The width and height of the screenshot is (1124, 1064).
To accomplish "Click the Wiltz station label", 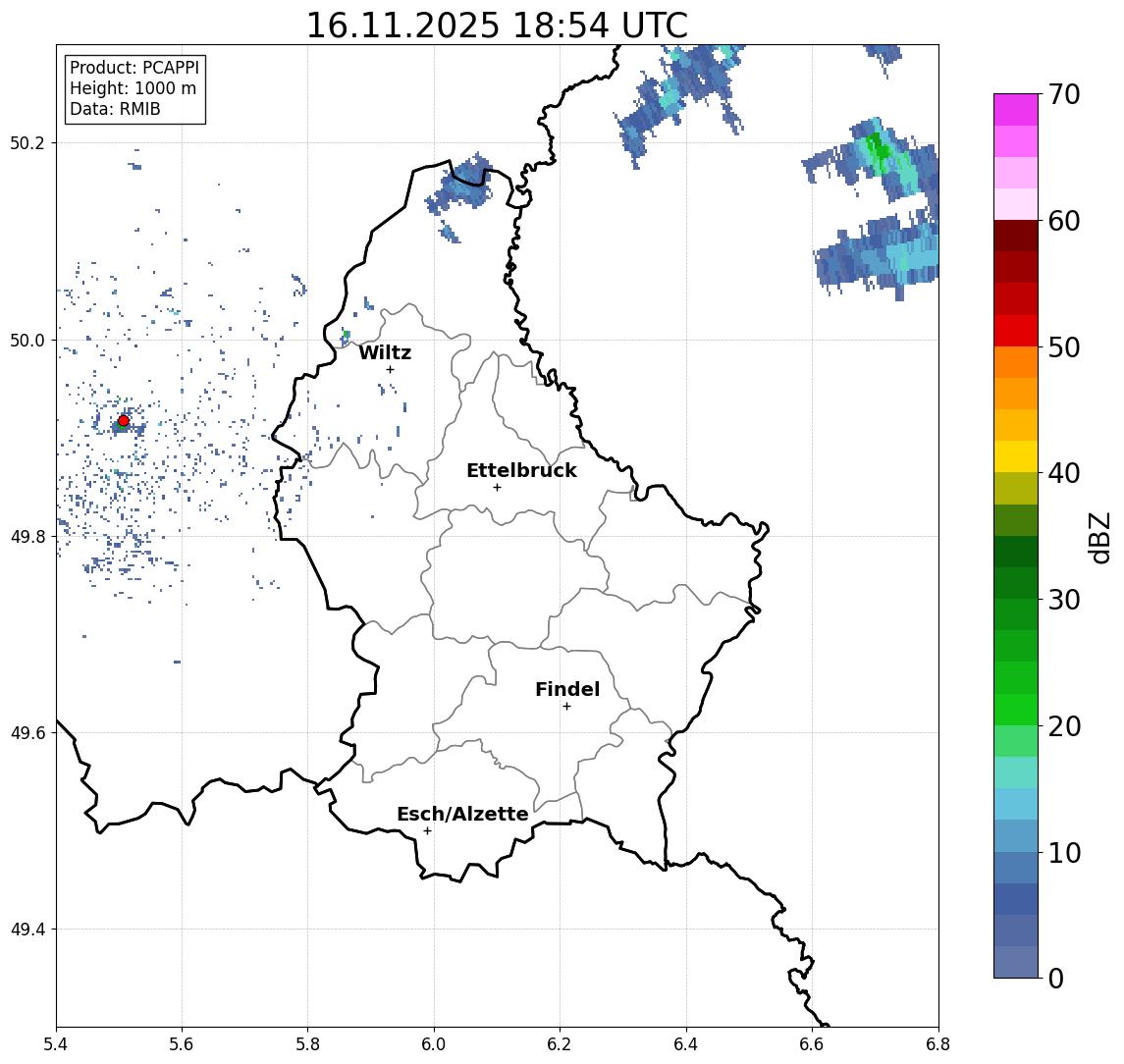I will point(385,352).
